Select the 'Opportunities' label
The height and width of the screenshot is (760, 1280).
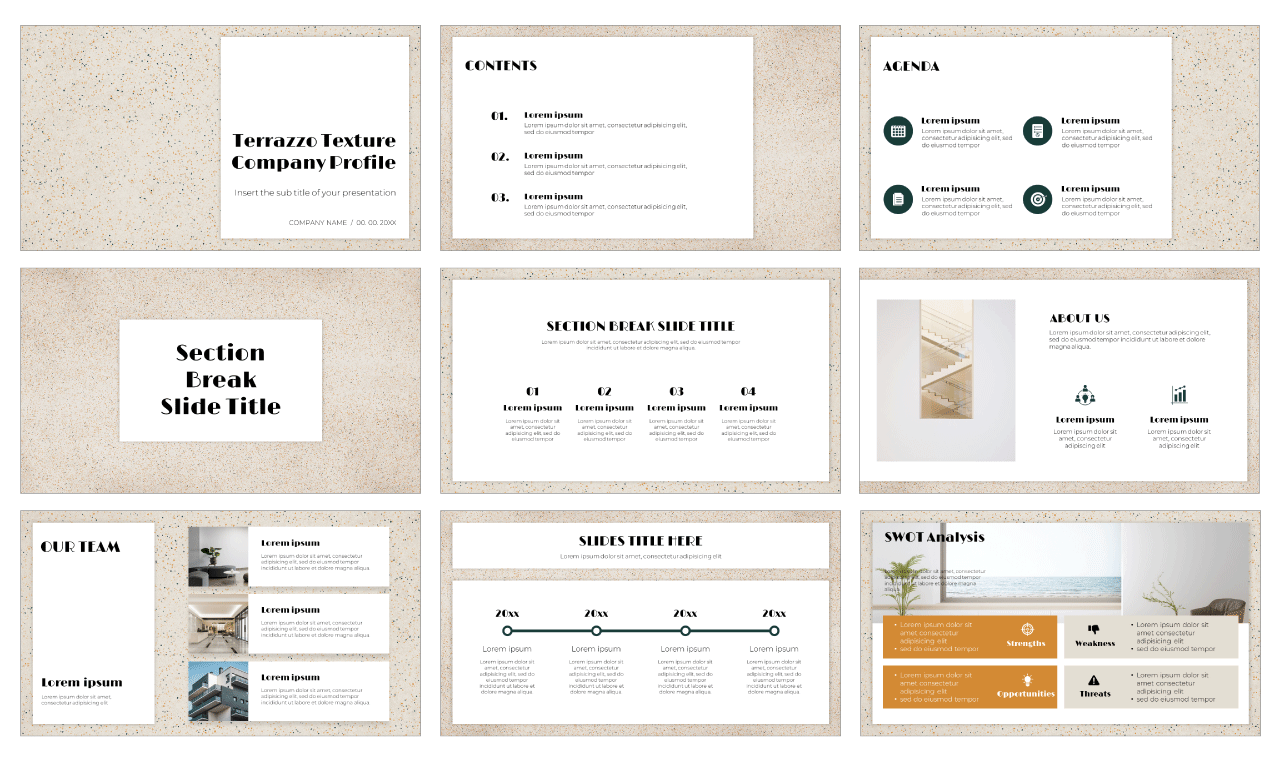pyautogui.click(x=1026, y=694)
